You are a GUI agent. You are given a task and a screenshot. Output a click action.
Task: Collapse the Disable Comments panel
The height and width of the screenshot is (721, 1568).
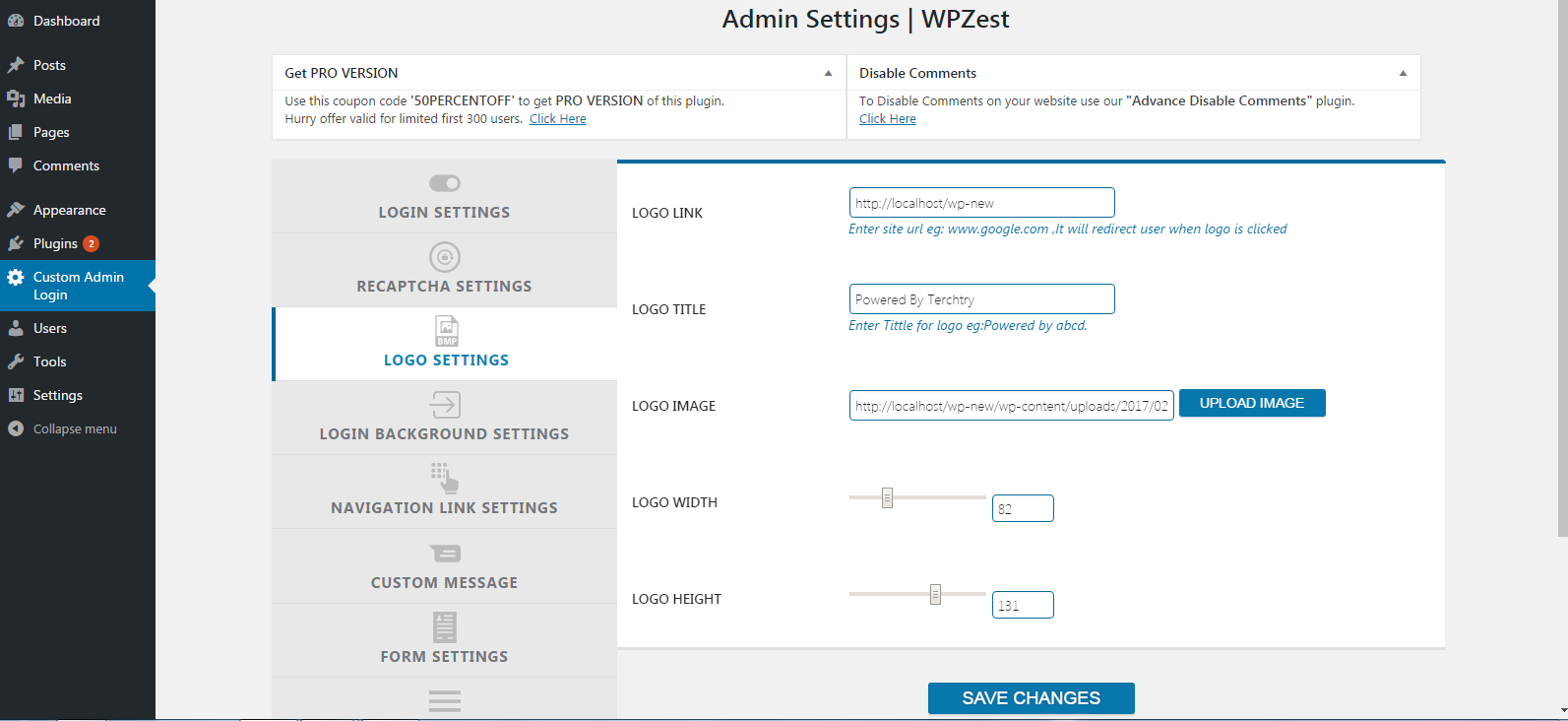click(1403, 72)
